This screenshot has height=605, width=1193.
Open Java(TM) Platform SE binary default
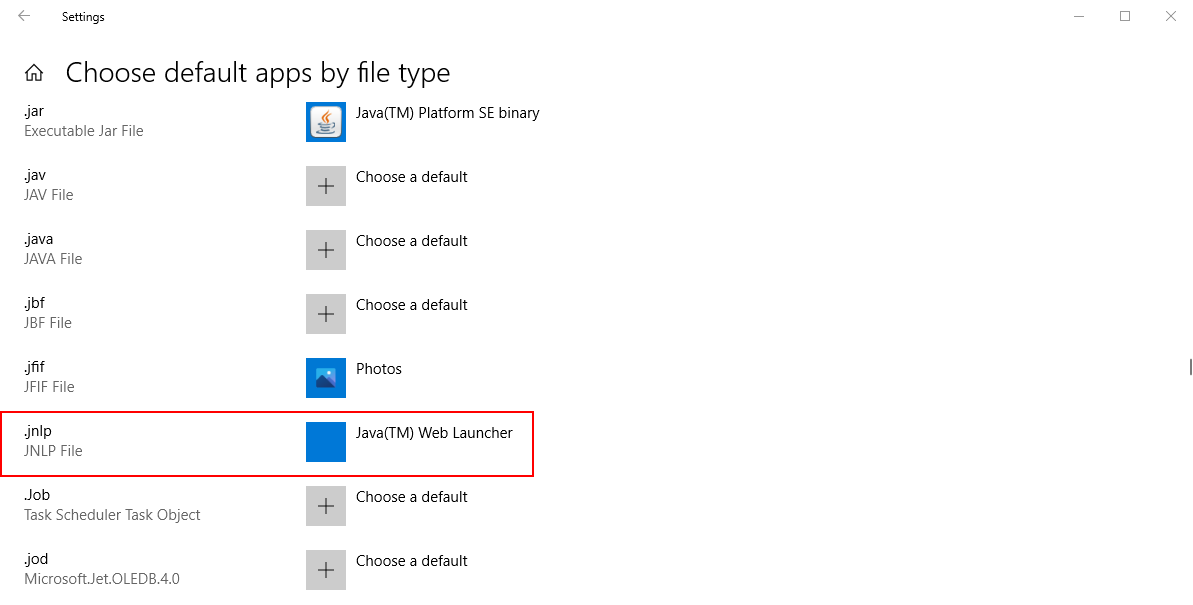point(447,113)
